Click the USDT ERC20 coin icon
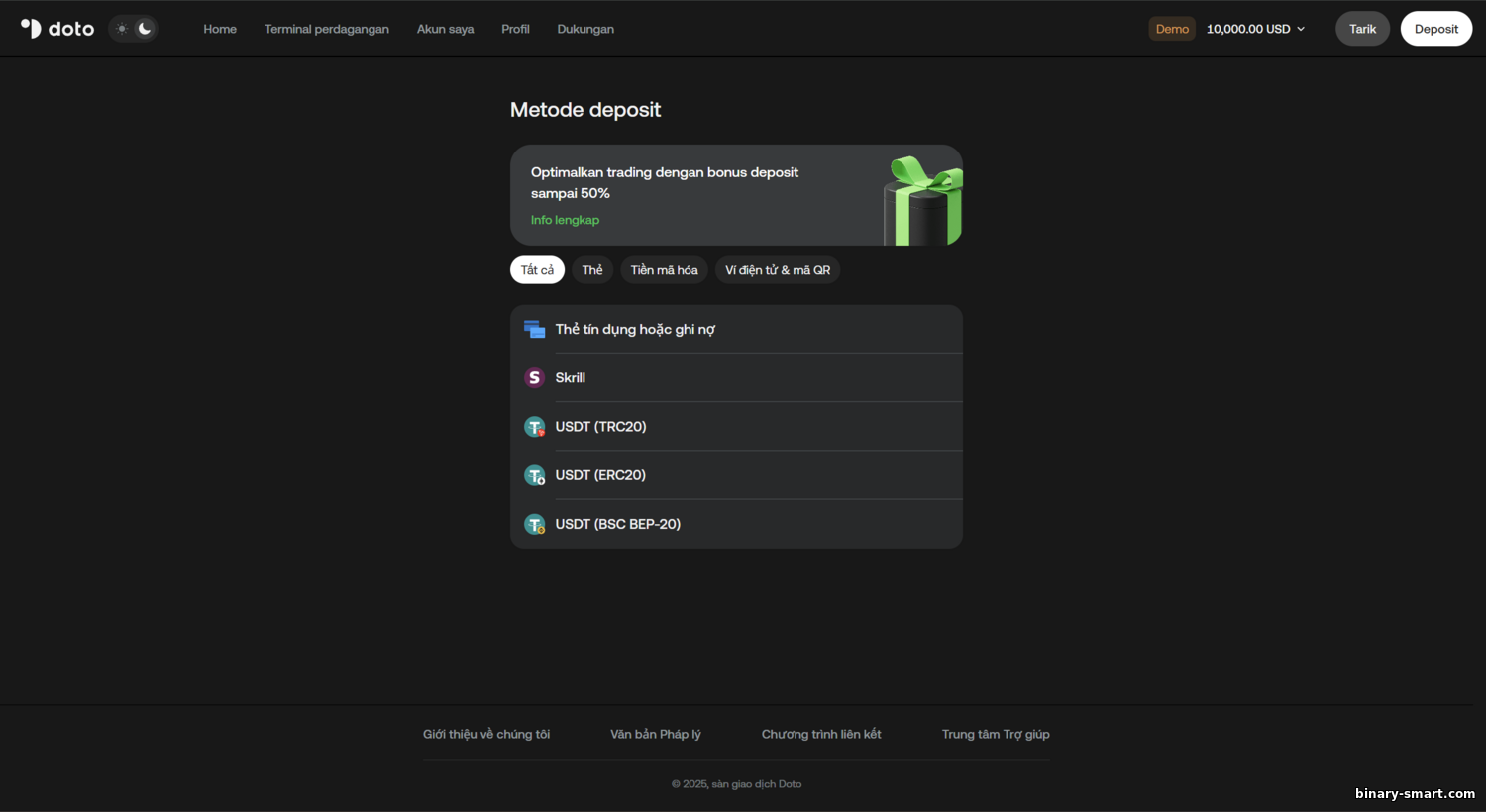This screenshot has width=1486, height=812. 535,475
